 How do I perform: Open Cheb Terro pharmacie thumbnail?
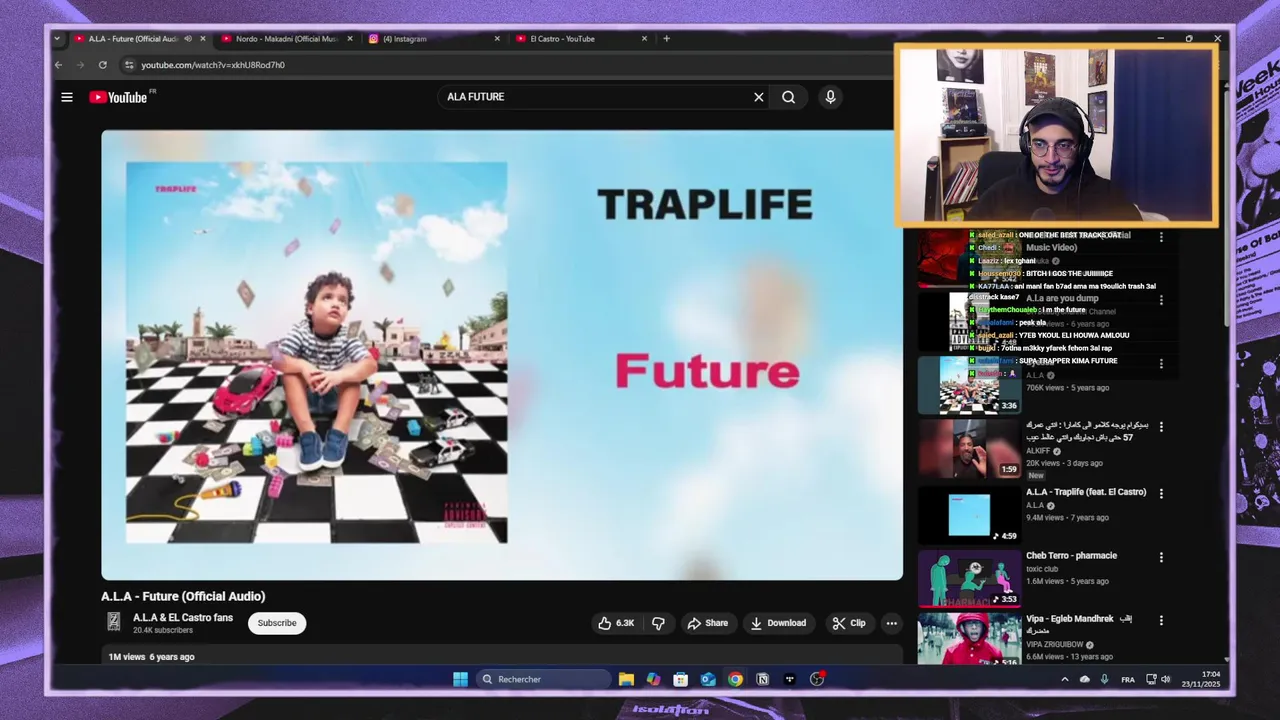coord(970,578)
